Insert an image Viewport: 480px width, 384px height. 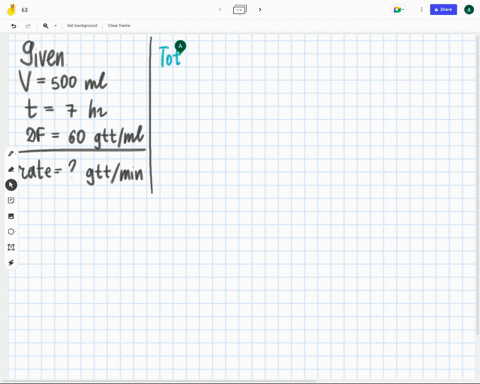pos(11,216)
